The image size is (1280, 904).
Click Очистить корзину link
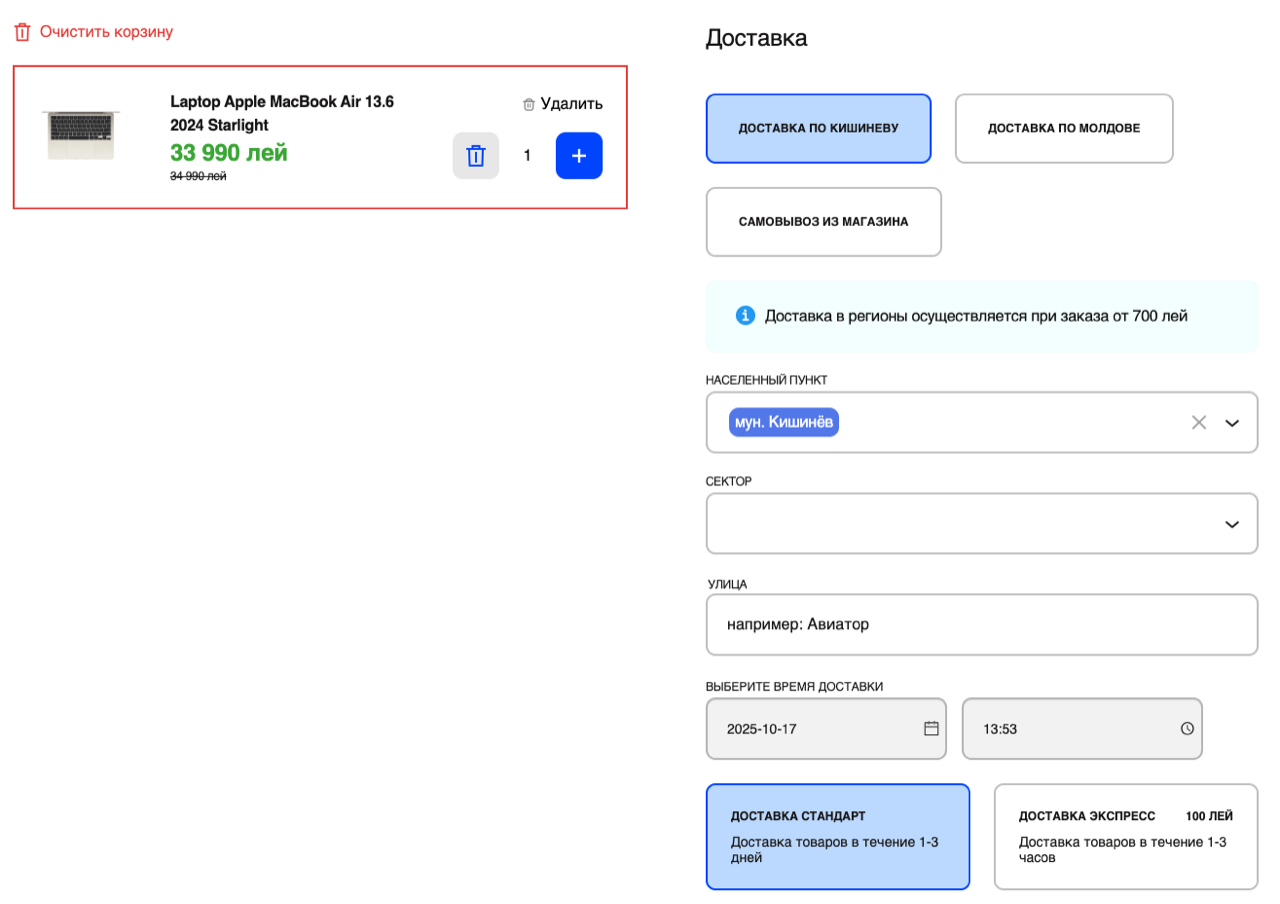point(106,32)
